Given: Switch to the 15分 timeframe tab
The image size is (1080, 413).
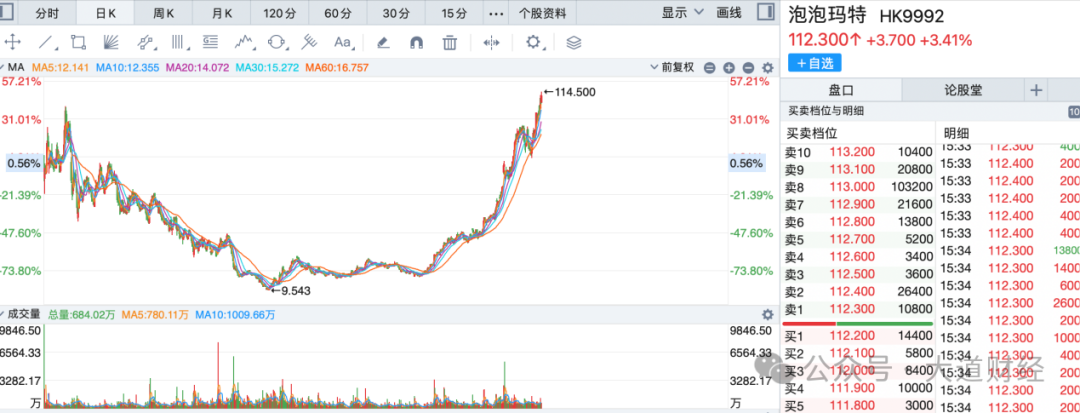Looking at the screenshot, I should (x=453, y=12).
